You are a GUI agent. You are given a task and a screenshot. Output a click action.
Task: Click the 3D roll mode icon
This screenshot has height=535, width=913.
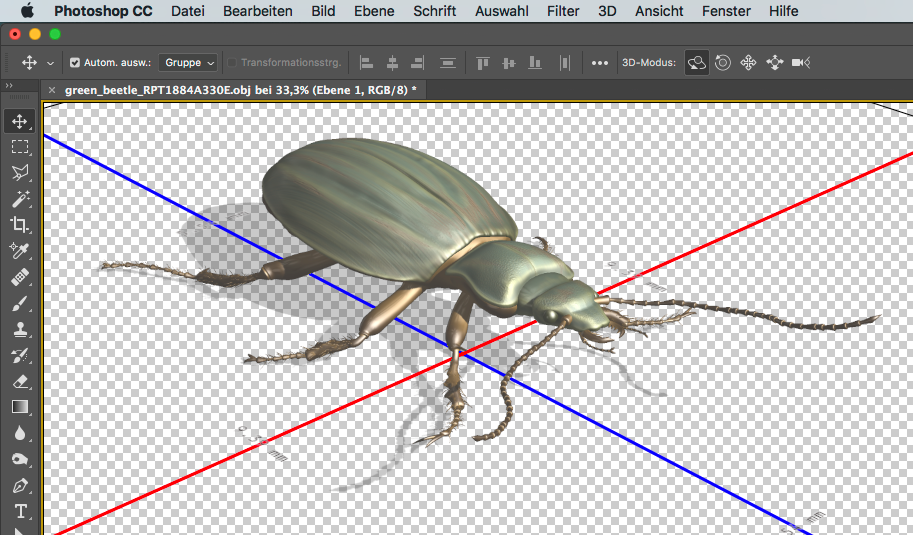pos(722,62)
